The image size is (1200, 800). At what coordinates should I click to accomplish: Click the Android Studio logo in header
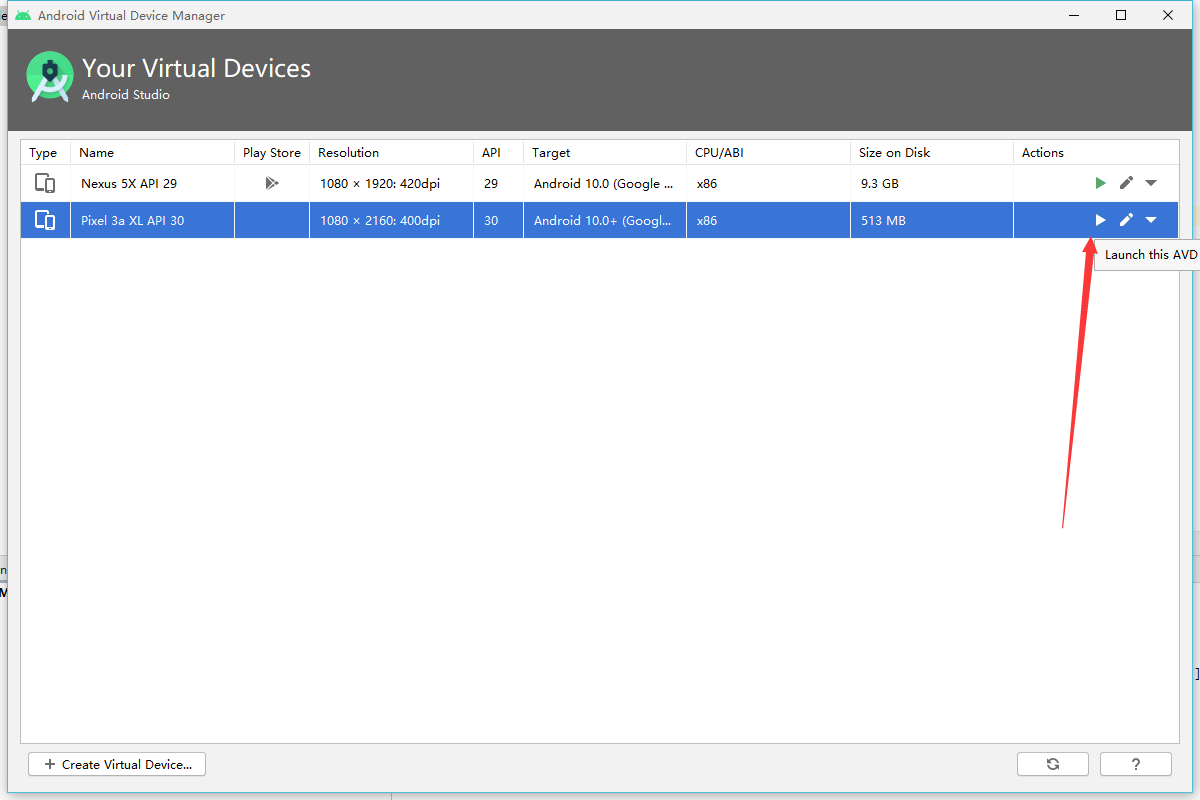pyautogui.click(x=50, y=77)
